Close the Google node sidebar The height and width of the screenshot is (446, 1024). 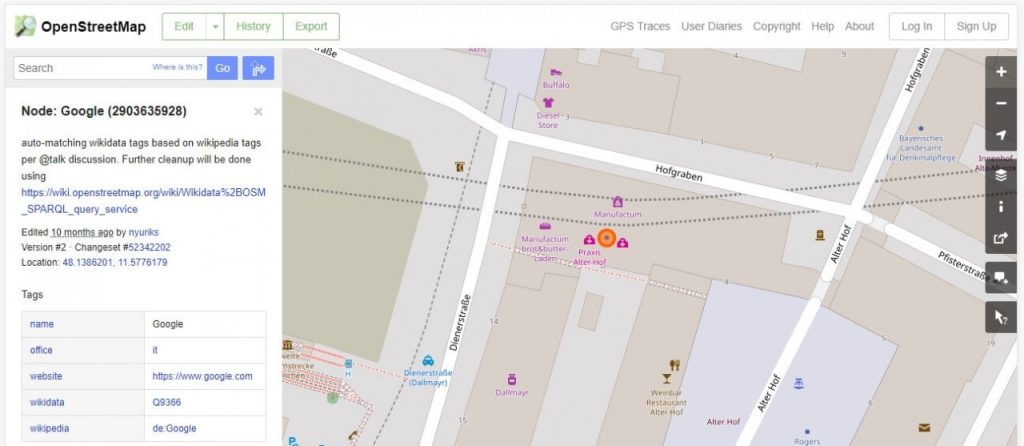point(258,112)
